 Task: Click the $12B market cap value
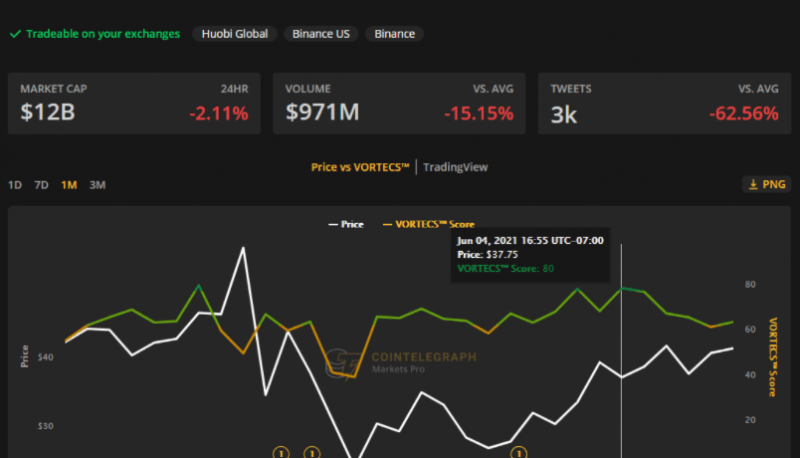47,112
